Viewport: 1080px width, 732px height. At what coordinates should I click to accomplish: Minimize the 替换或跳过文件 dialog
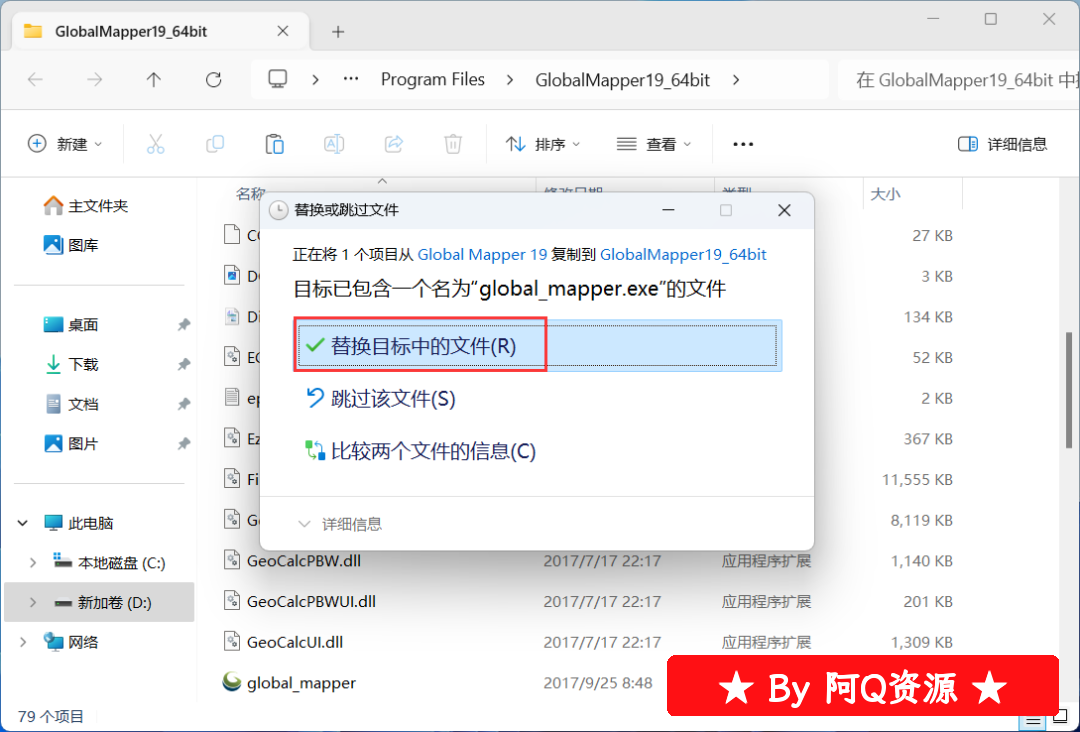click(668, 210)
